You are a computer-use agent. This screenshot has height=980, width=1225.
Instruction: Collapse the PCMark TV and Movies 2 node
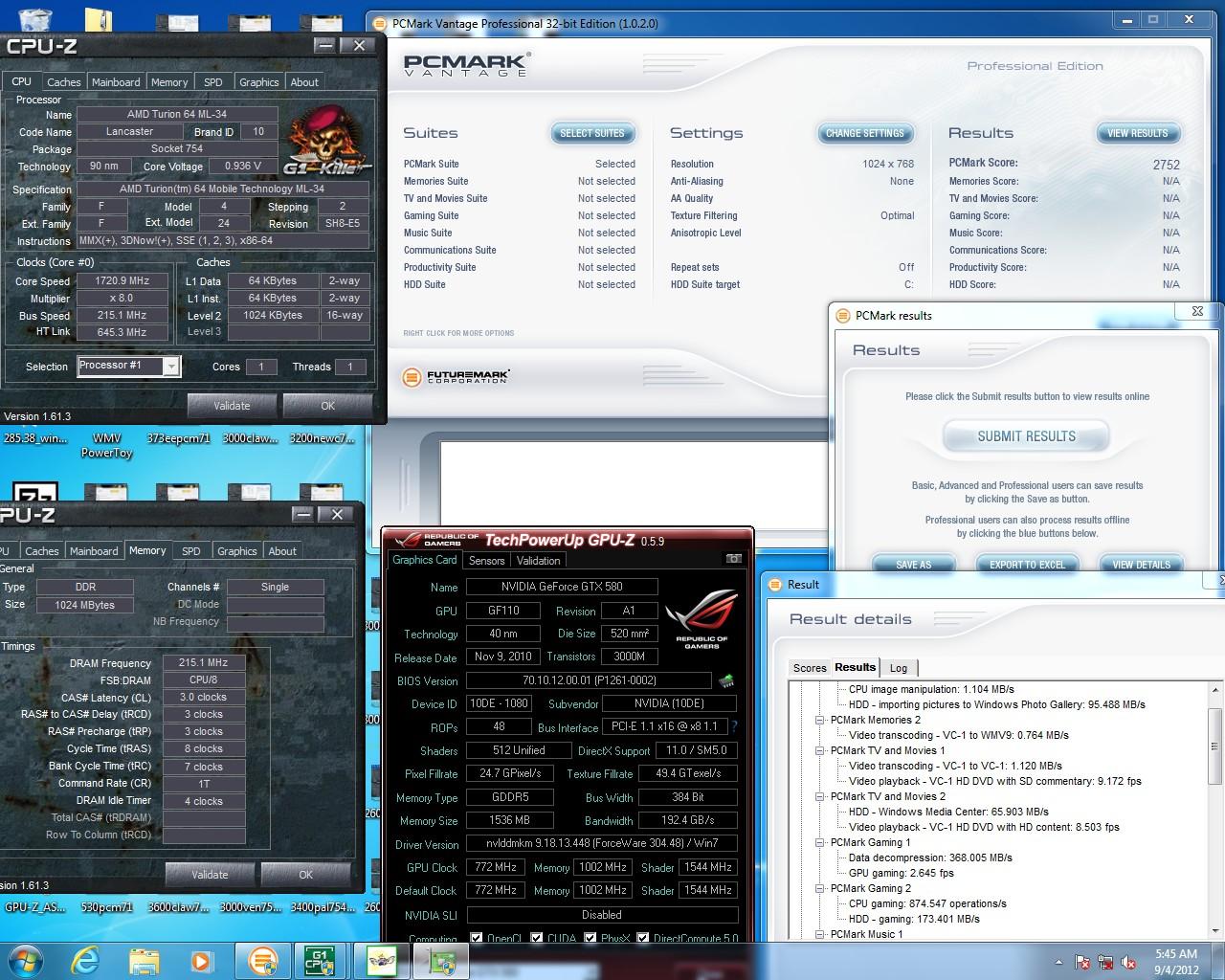coord(820,796)
